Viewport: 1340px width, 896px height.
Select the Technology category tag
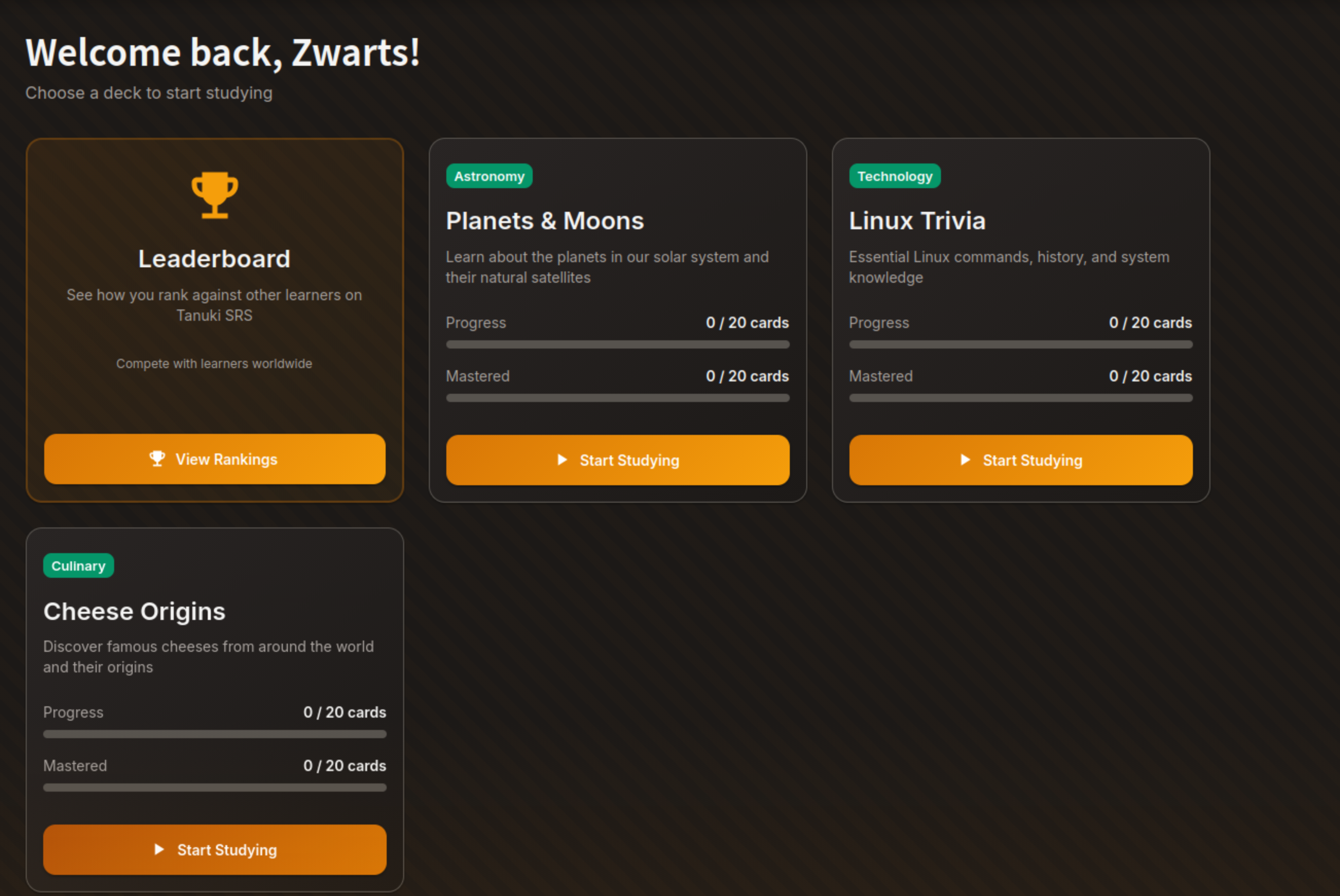[x=894, y=176]
